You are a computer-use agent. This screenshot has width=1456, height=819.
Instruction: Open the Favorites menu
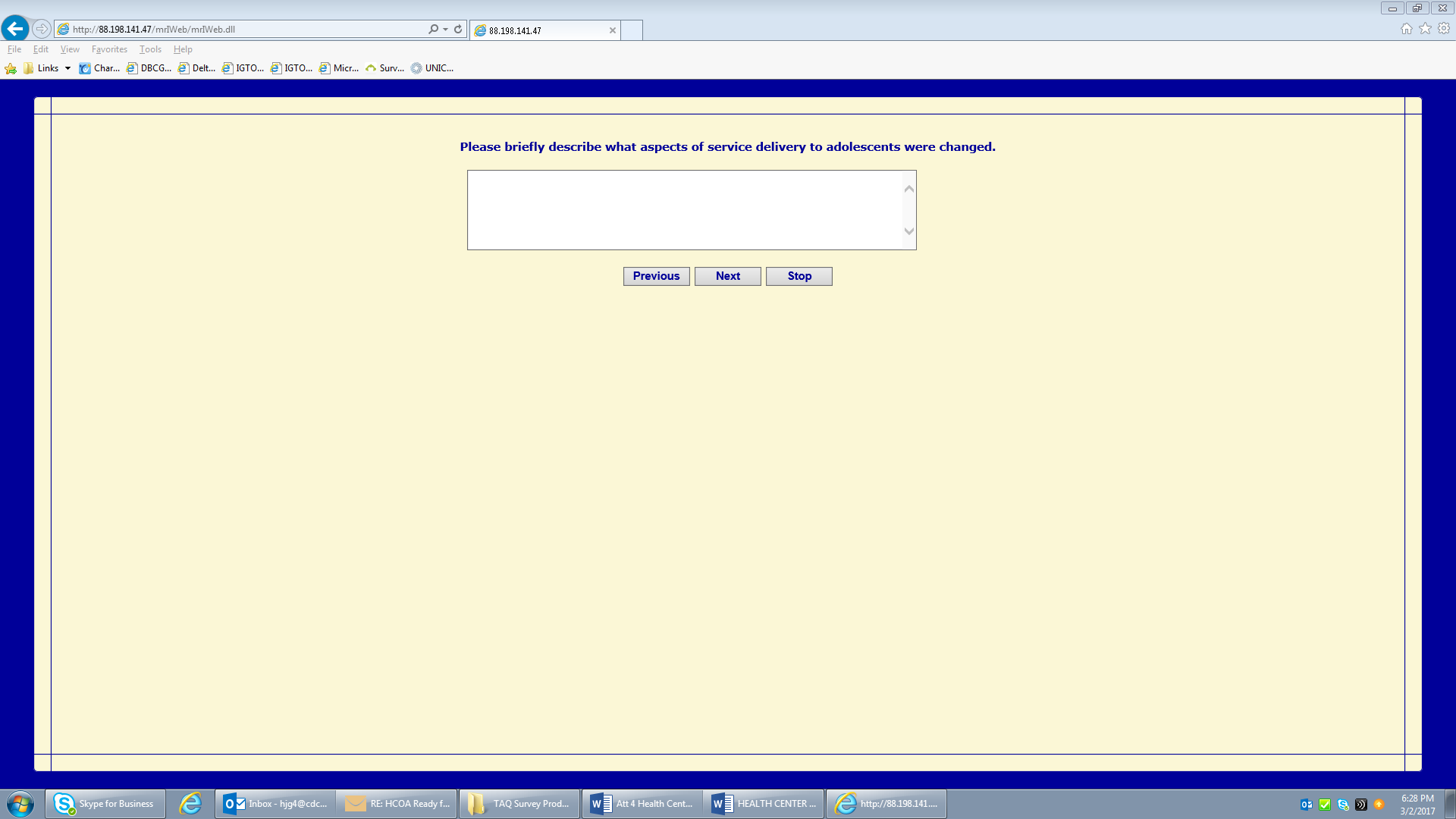(109, 49)
